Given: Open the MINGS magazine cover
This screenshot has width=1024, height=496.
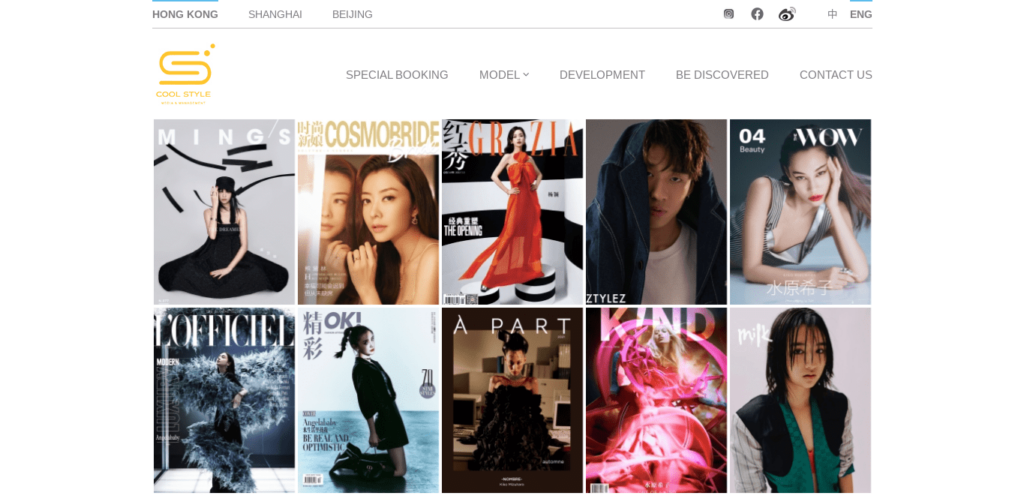Looking at the screenshot, I should (224, 211).
